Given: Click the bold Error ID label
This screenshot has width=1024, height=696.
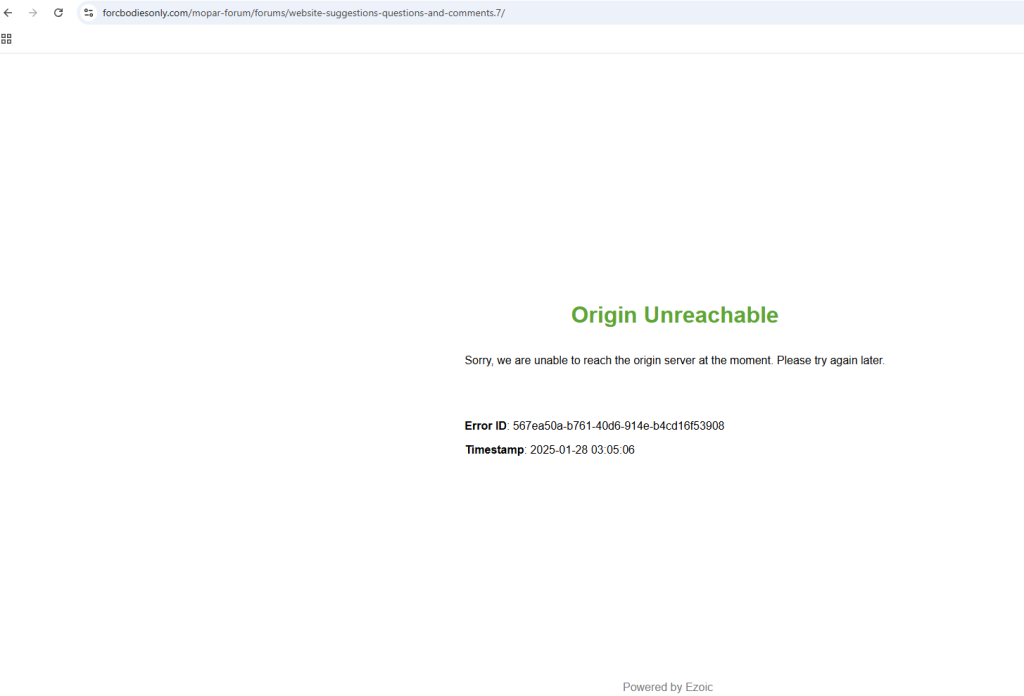Looking at the screenshot, I should coord(486,426).
